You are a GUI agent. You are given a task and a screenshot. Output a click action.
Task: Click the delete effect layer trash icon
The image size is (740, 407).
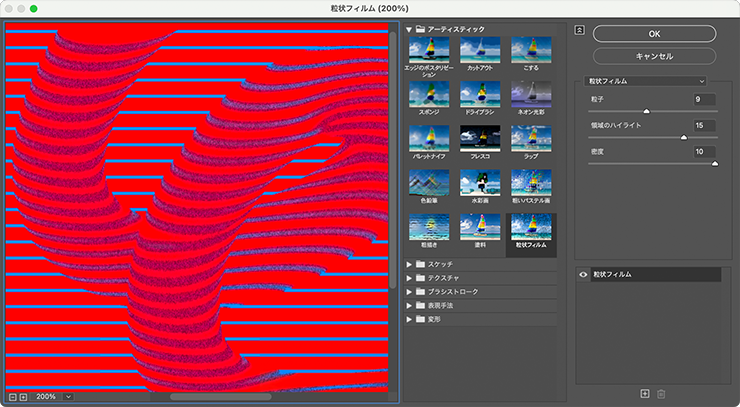[x=661, y=395]
